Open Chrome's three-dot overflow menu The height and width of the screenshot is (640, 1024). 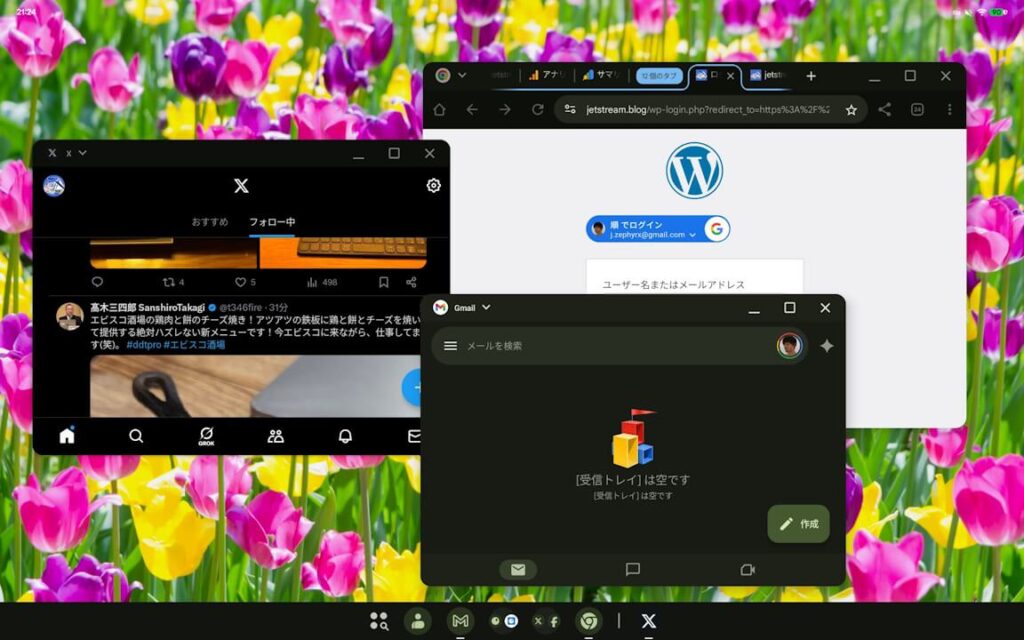coord(949,110)
